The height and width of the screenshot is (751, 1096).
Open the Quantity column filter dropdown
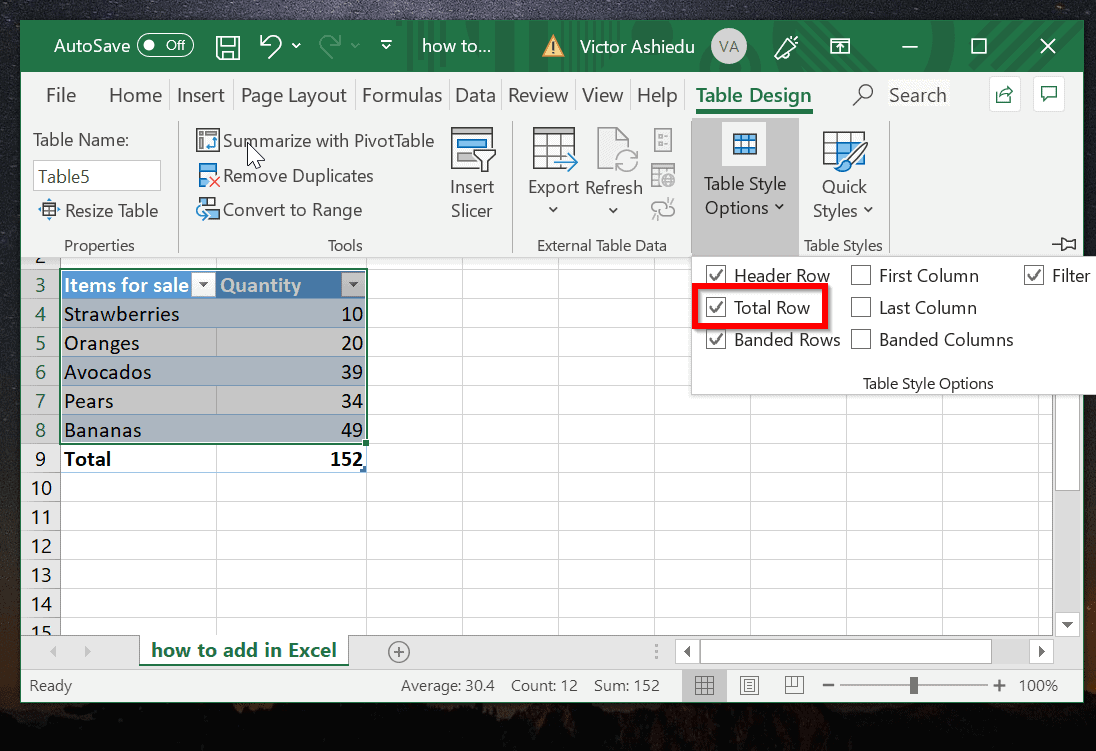tap(353, 285)
